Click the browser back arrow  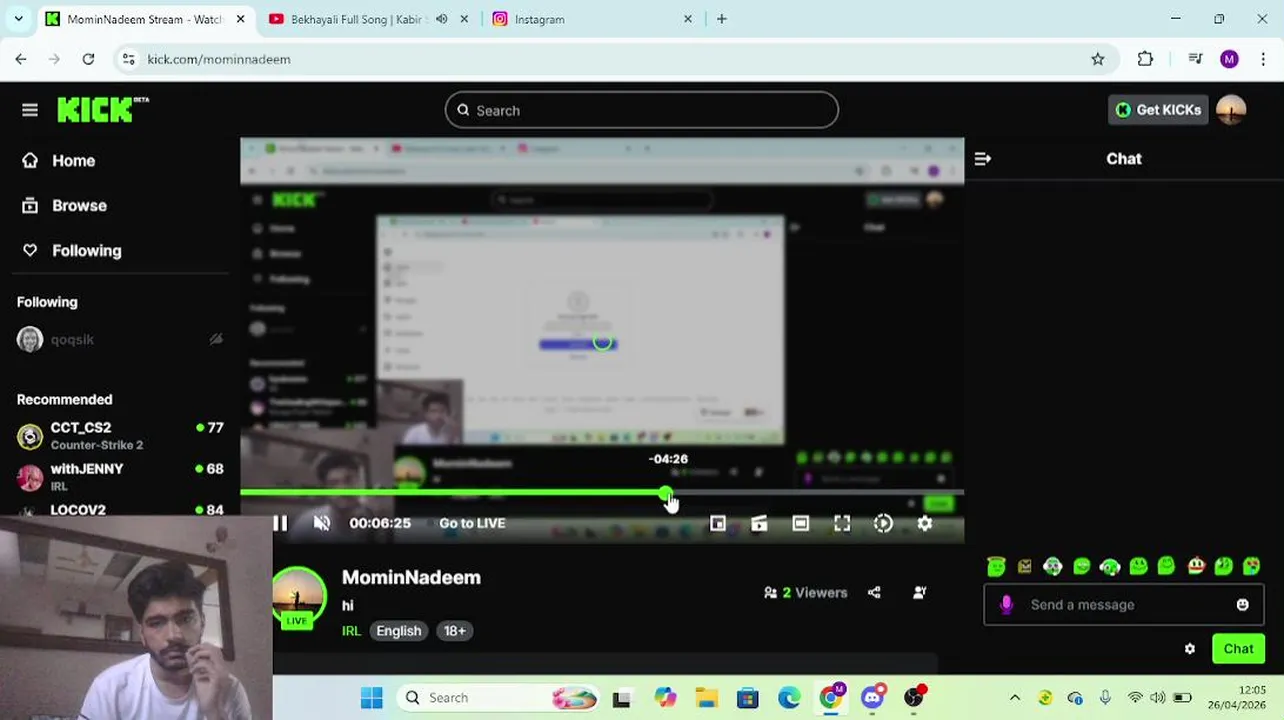(x=21, y=59)
